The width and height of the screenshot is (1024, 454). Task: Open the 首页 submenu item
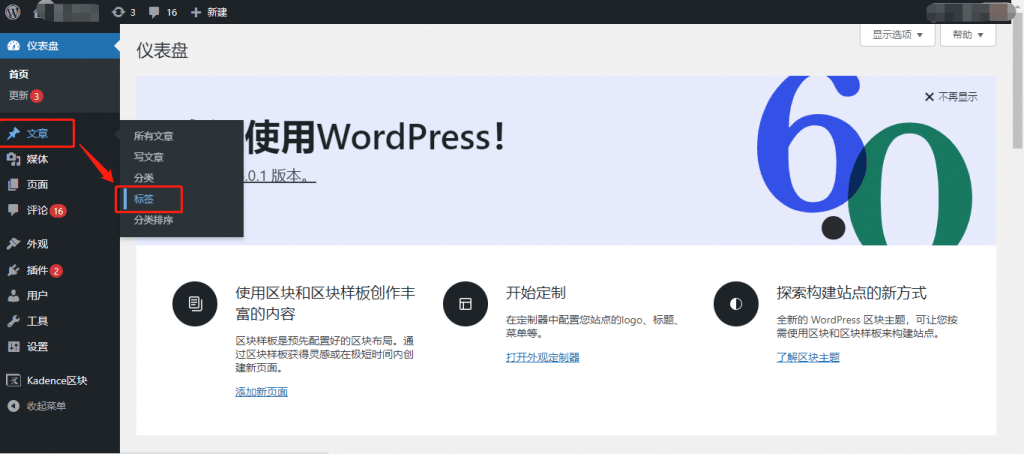pyautogui.click(x=18, y=74)
